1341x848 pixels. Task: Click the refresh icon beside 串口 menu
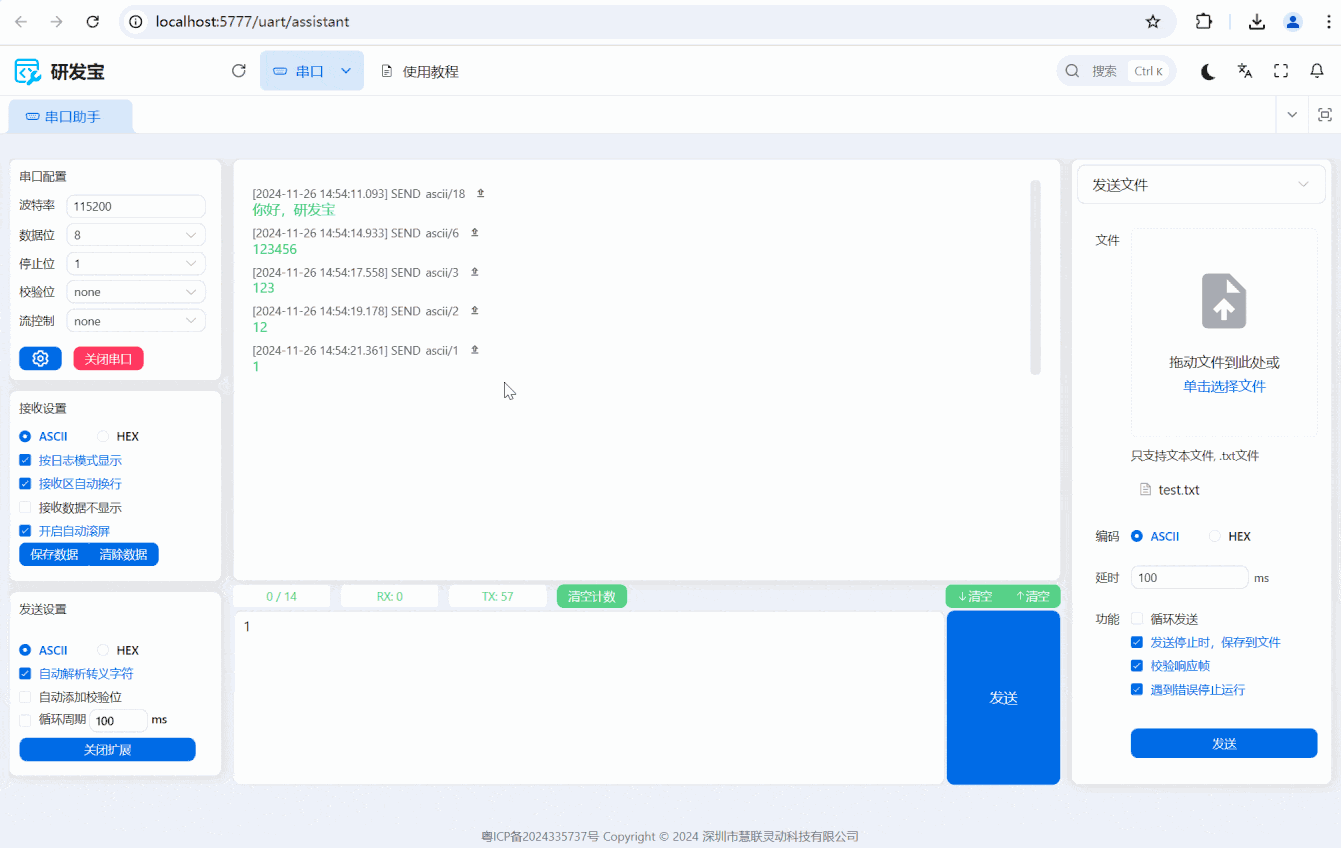click(238, 71)
